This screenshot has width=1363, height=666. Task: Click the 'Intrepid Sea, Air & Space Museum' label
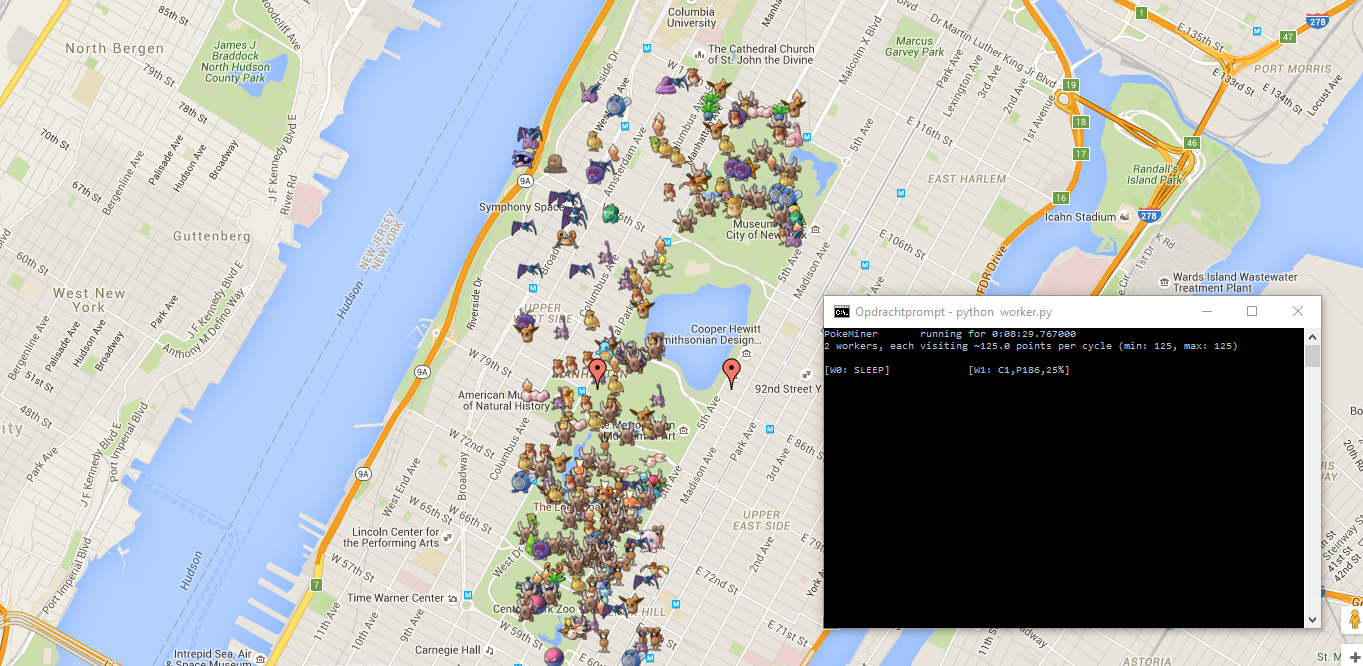click(x=211, y=657)
